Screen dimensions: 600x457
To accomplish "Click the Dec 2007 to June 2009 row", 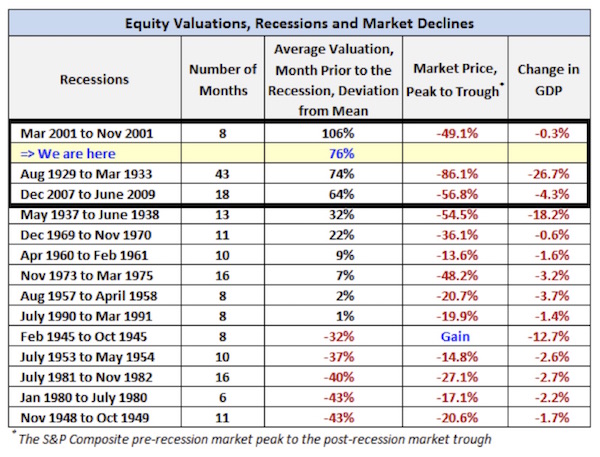I will click(299, 194).
